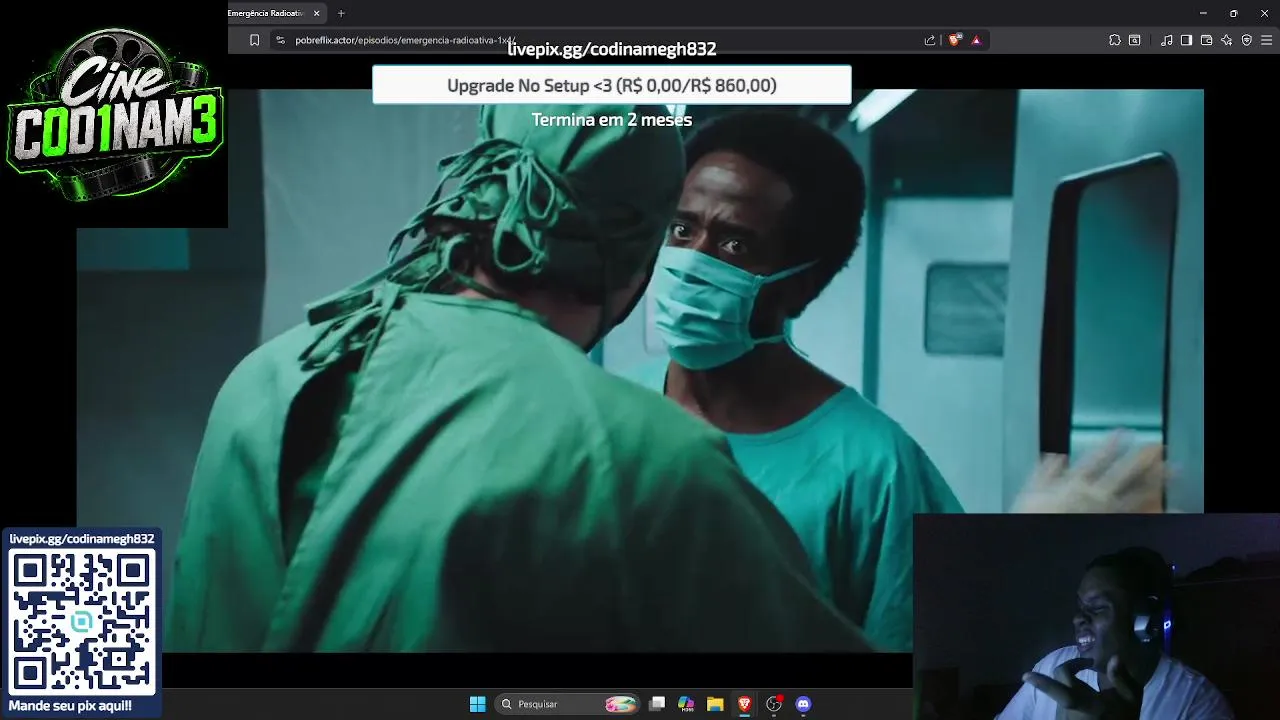Screen dimensions: 1280x720
Task: Open the browser extensions puzzle icon
Action: (1115, 40)
